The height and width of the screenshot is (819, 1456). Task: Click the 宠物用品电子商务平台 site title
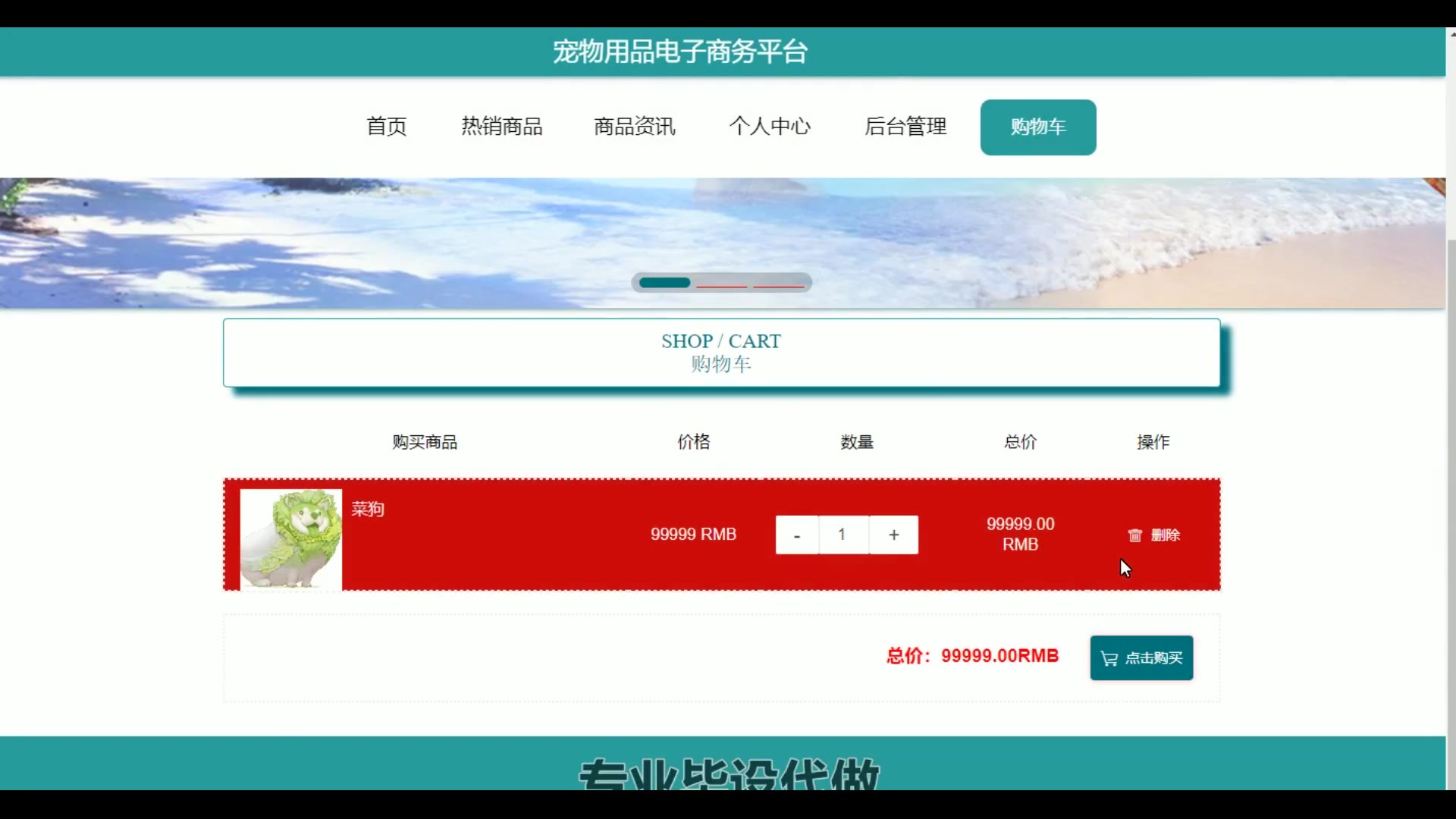click(680, 52)
